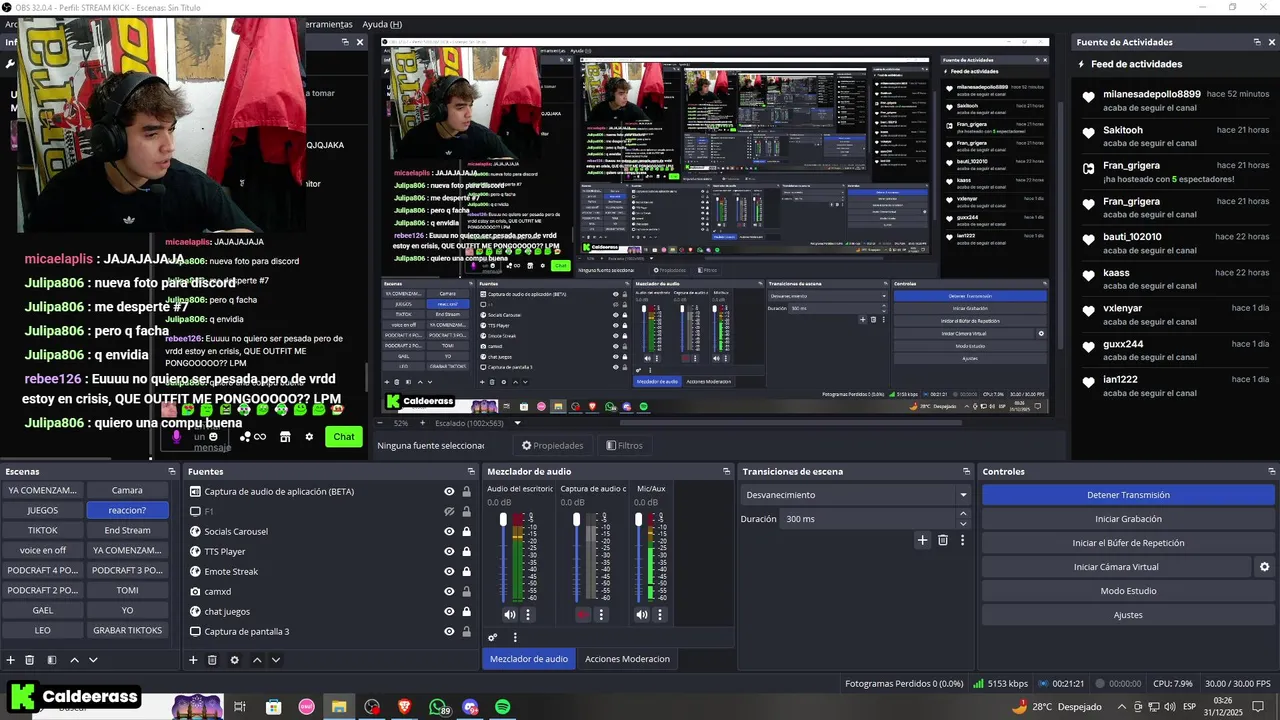Screen dimensions: 1280x720
Task: Open File Explorer in the taskbar
Action: click(339, 707)
